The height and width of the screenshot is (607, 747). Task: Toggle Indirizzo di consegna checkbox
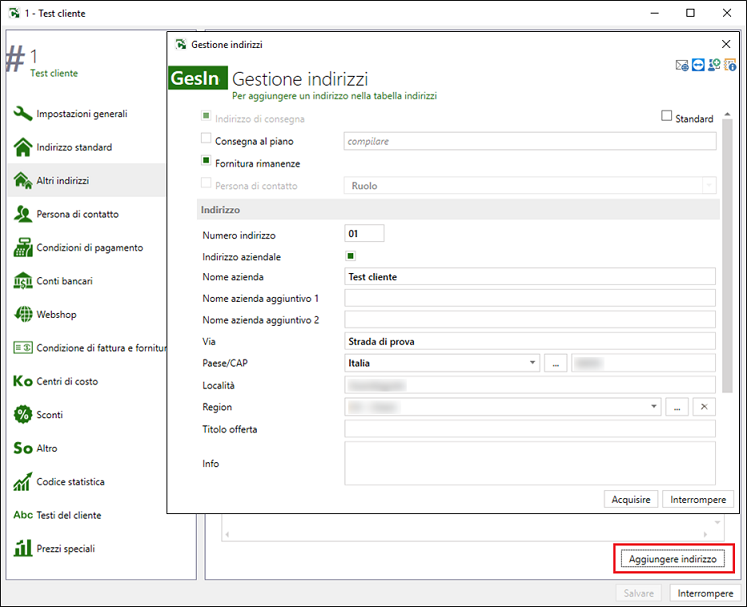(206, 116)
